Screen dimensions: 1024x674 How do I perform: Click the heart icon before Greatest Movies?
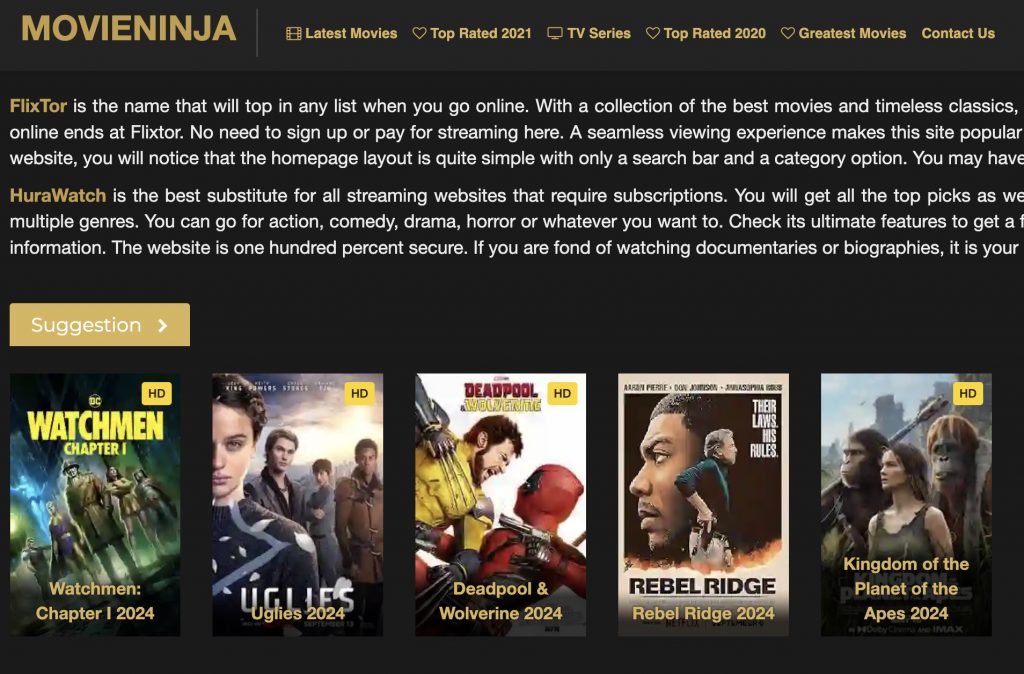point(788,33)
